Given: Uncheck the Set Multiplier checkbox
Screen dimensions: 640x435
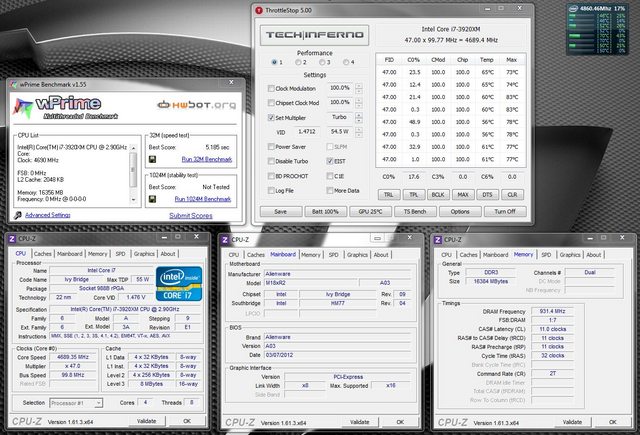Looking at the screenshot, I should click(x=271, y=118).
